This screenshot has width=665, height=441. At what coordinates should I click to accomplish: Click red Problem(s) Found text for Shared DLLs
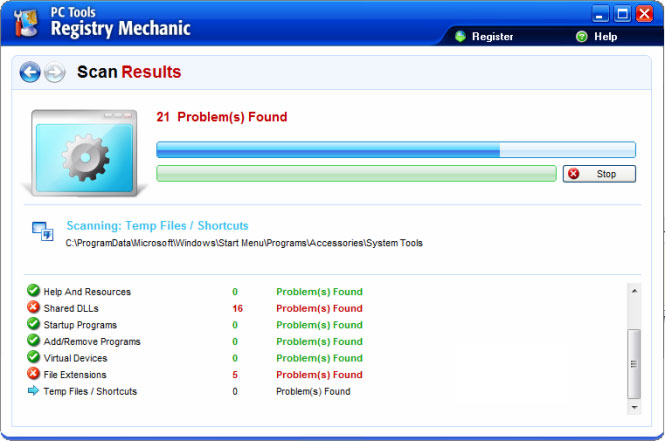coord(319,308)
